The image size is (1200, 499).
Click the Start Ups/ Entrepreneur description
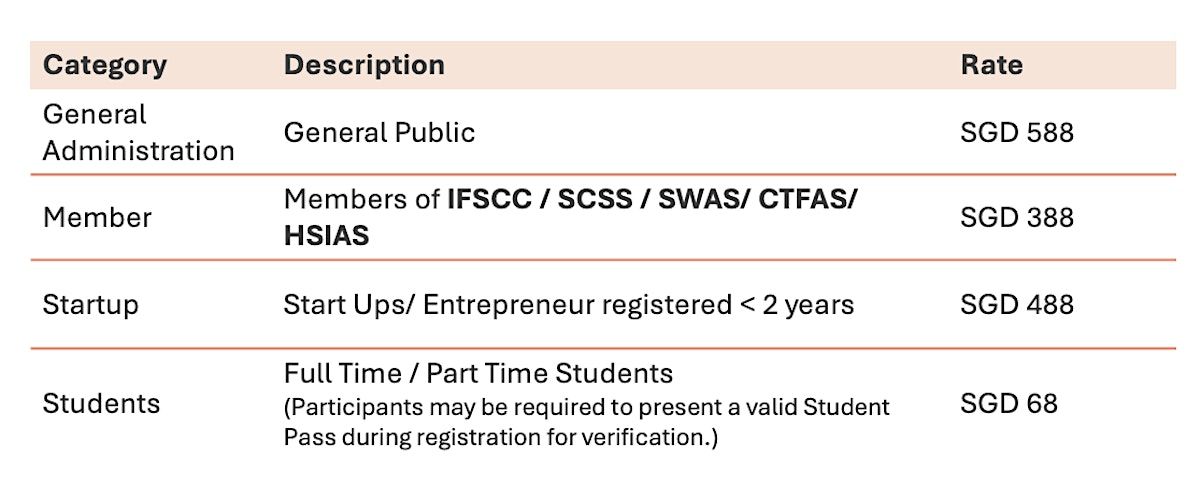[568, 304]
